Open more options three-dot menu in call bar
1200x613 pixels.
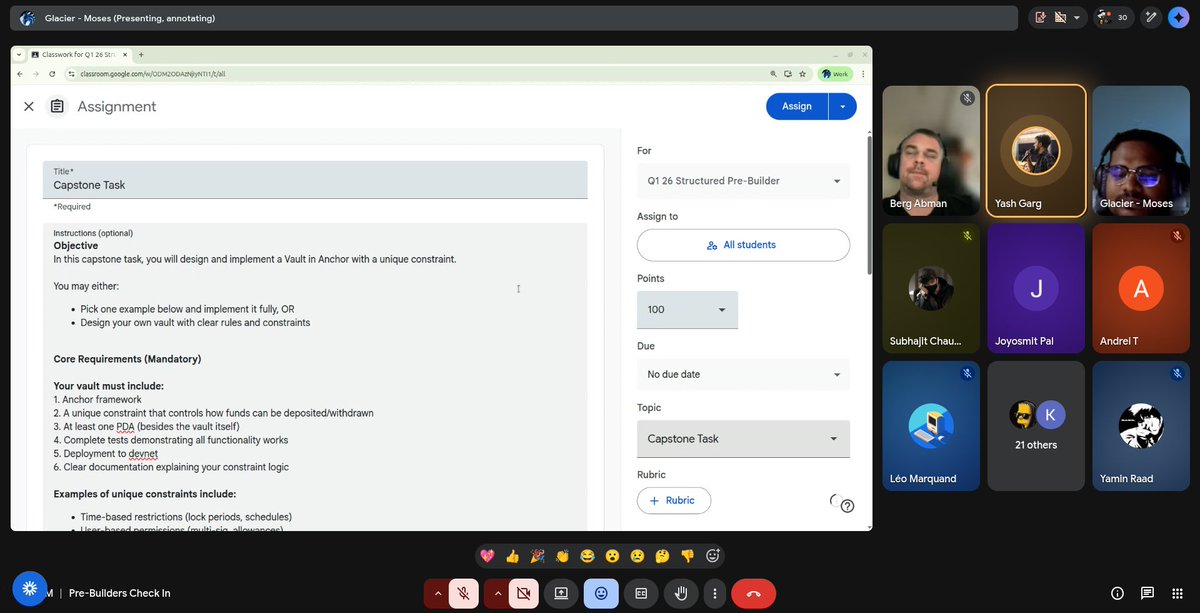click(x=714, y=593)
